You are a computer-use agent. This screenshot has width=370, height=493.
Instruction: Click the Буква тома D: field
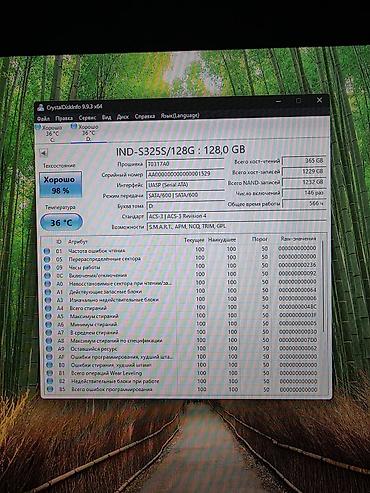coord(185,206)
